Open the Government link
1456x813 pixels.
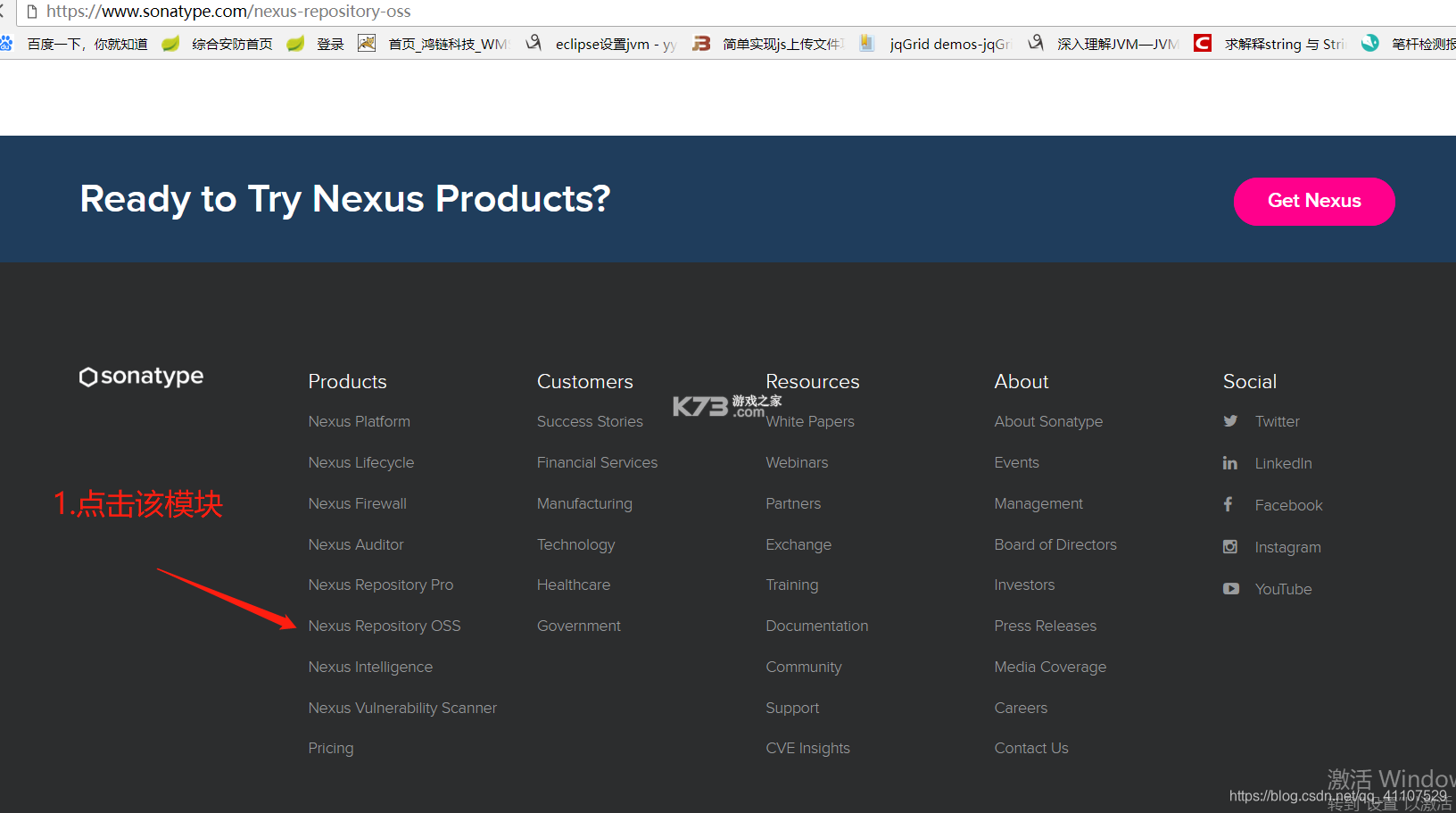click(579, 626)
